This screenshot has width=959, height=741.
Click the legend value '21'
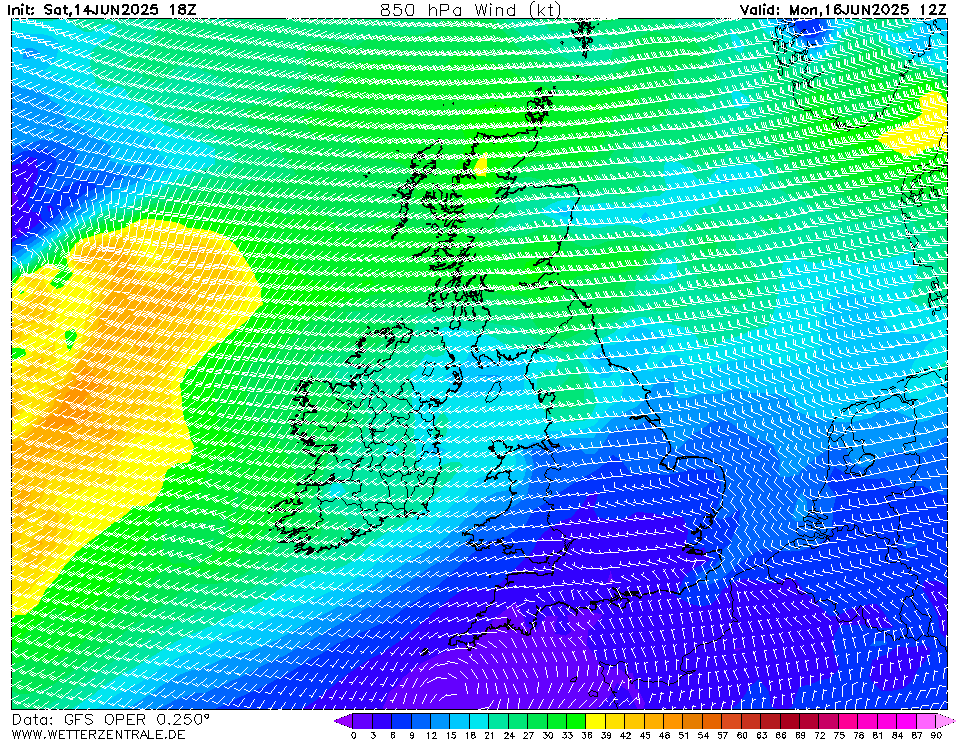pyautogui.click(x=489, y=735)
